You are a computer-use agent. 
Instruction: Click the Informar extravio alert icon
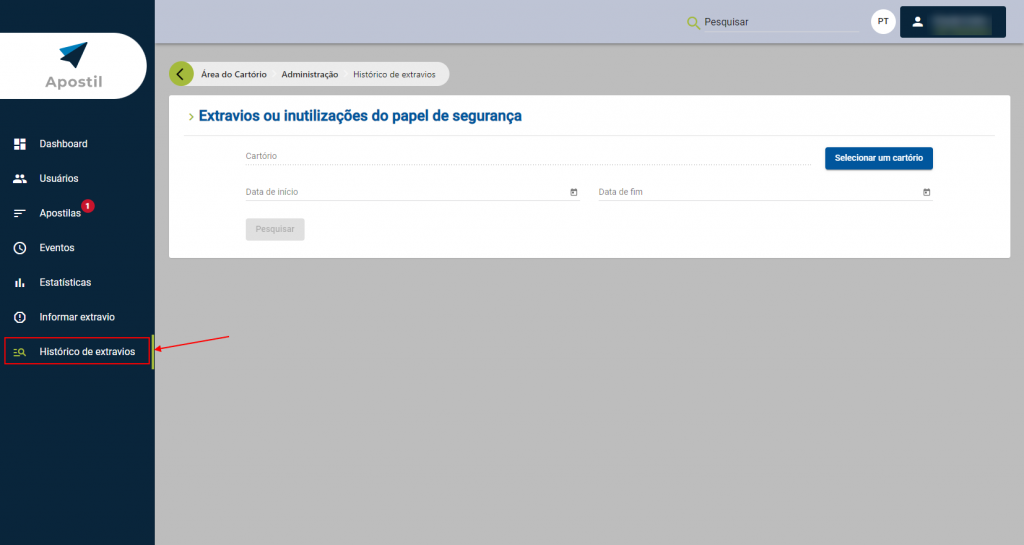[x=19, y=317]
